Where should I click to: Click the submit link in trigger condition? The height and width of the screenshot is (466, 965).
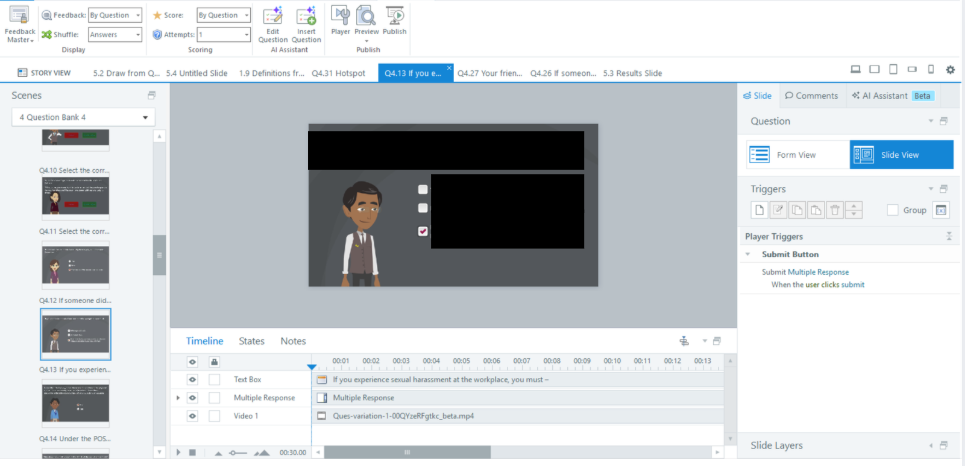(852, 284)
